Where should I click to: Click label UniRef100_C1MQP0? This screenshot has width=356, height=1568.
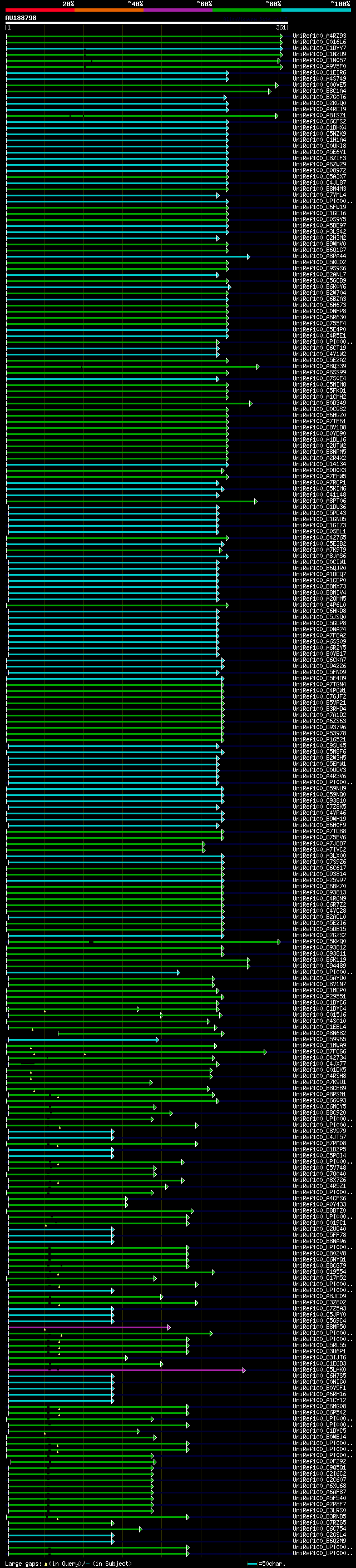[319, 991]
